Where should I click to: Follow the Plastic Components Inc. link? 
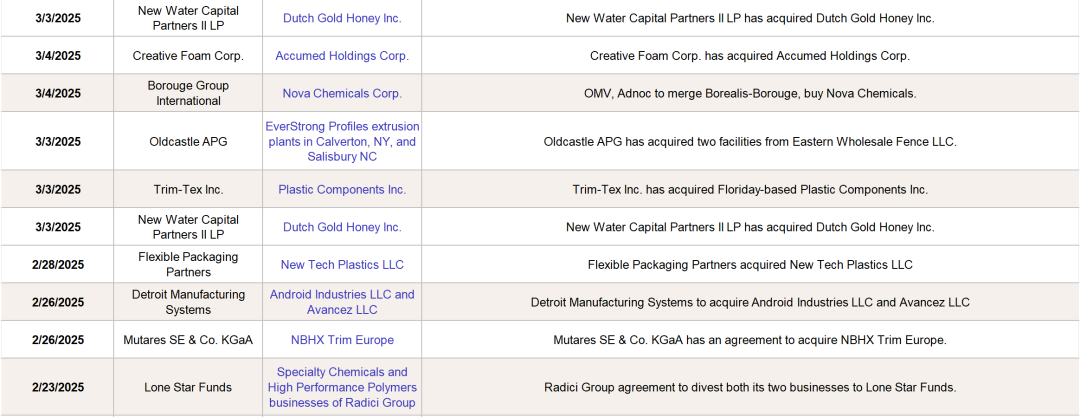(342, 190)
